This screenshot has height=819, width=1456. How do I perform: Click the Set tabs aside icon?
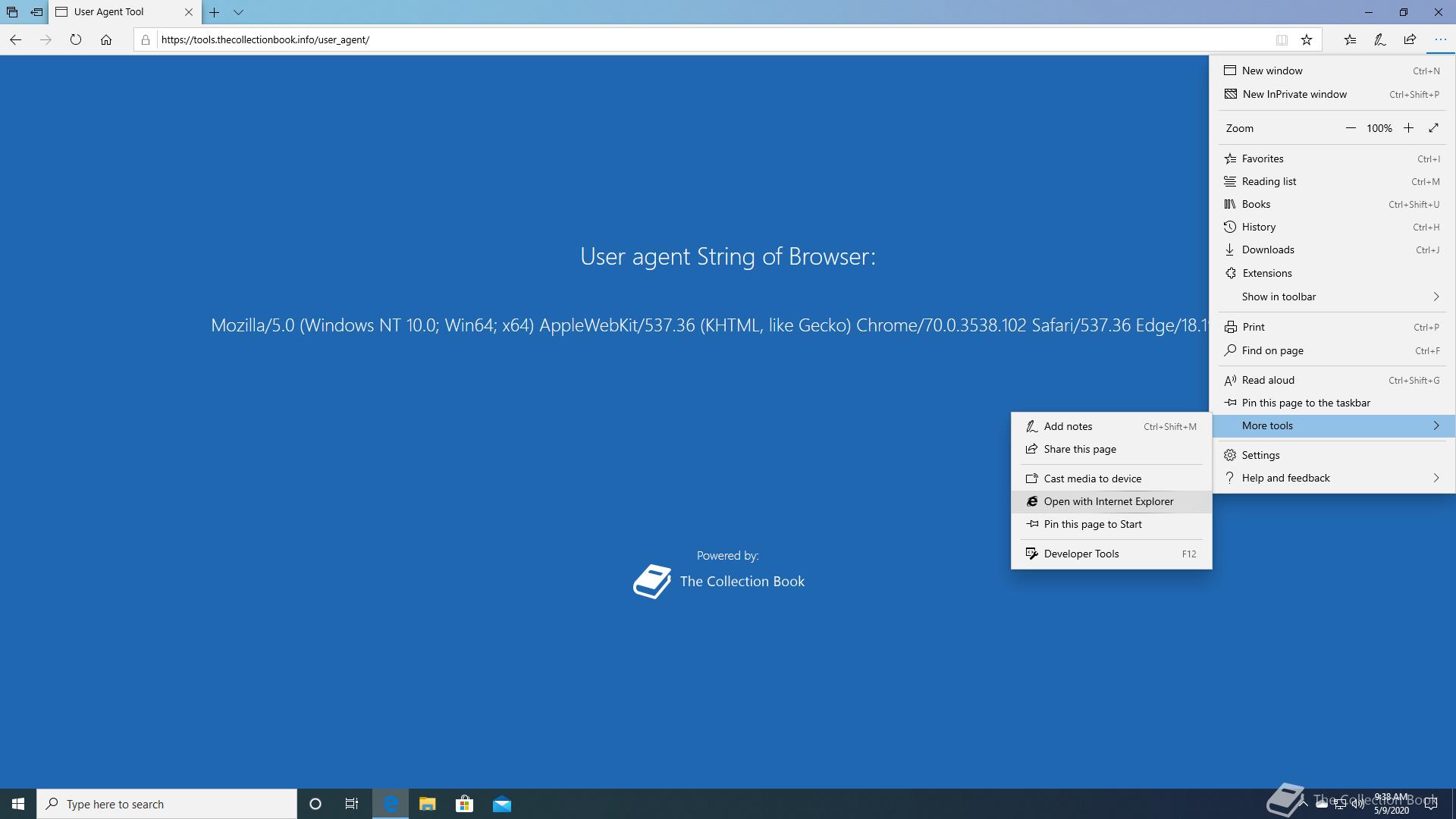click(36, 12)
